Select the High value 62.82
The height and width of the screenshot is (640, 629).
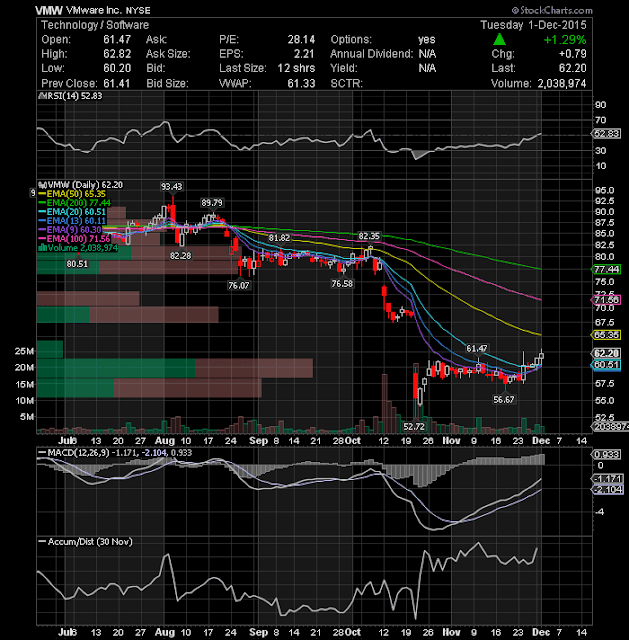click(x=117, y=54)
